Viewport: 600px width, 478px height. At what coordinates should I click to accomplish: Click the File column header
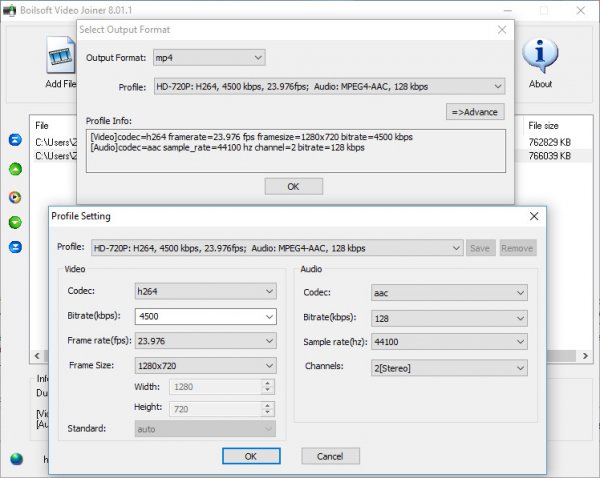(x=42, y=126)
